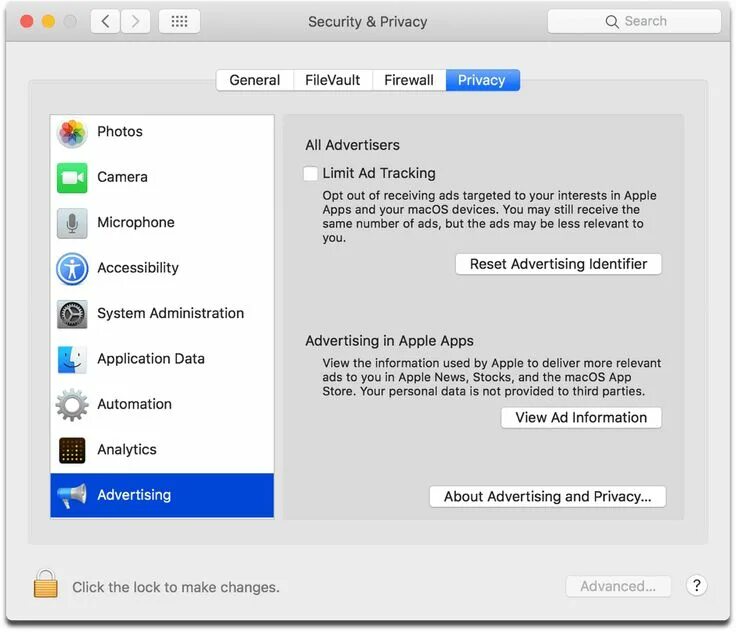Select Application Data label
This screenshot has height=632, width=736.
pyautogui.click(x=151, y=359)
